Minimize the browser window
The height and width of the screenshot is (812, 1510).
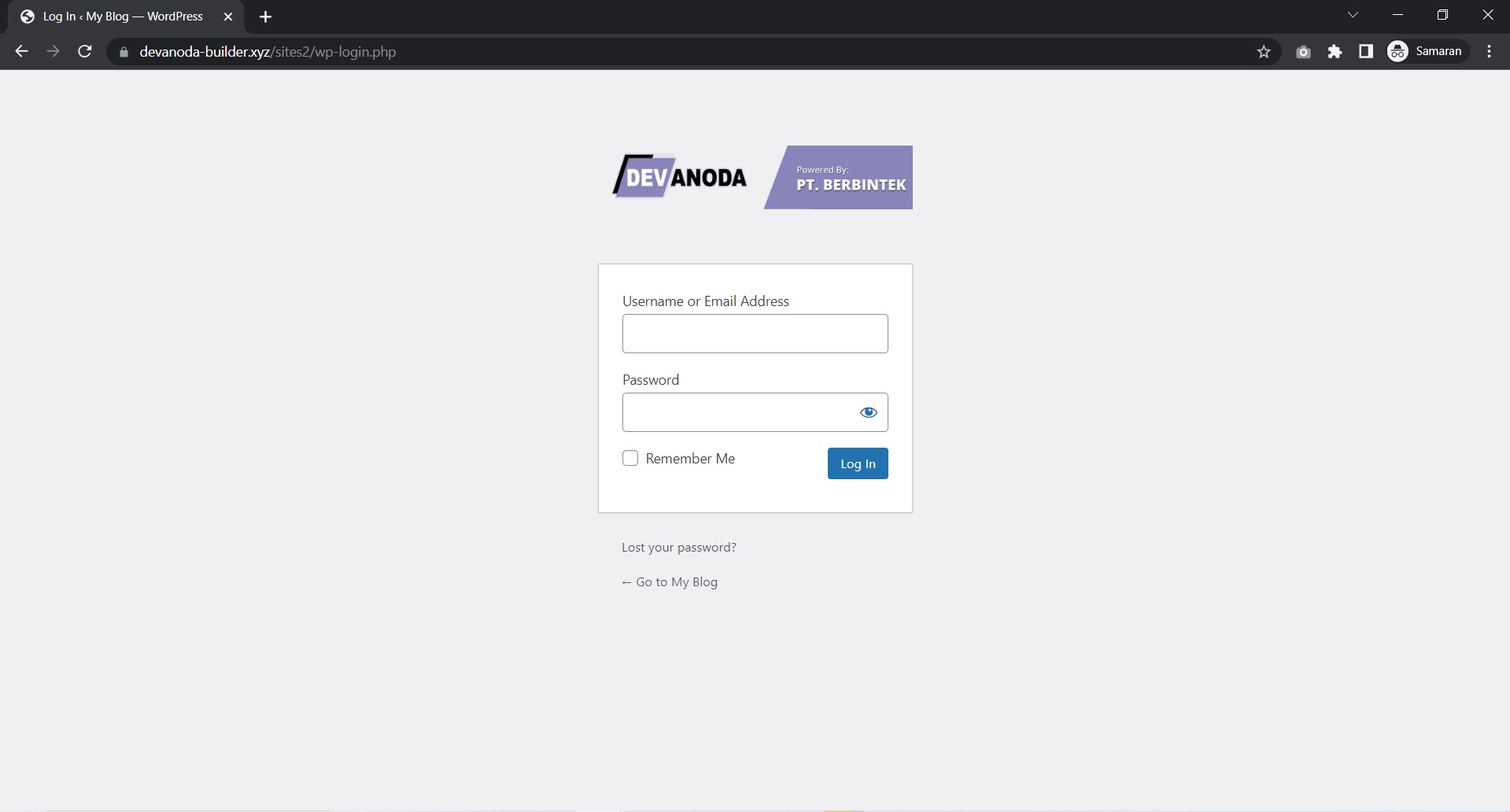tap(1397, 15)
